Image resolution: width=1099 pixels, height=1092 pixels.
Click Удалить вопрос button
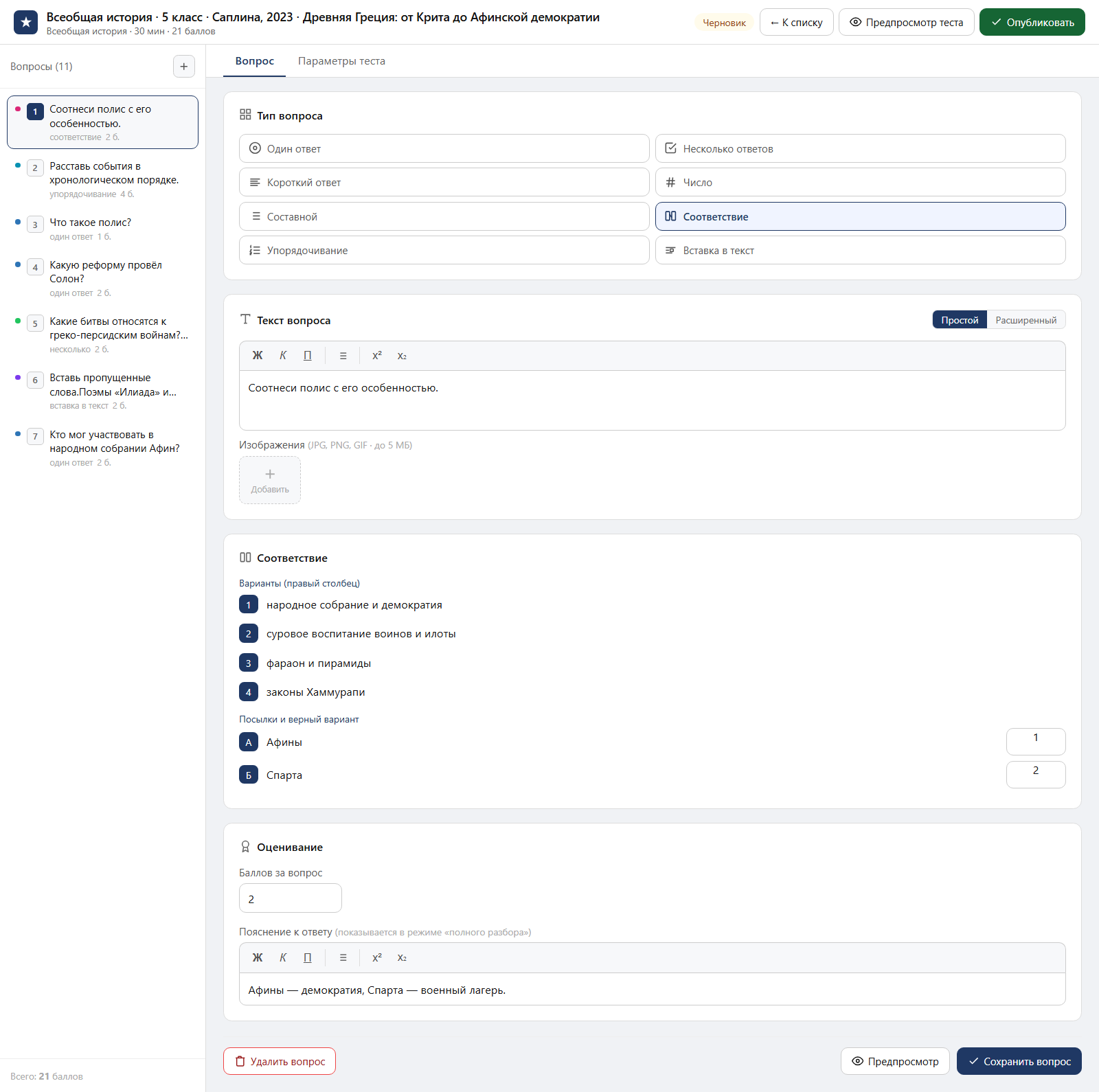[x=280, y=1061]
